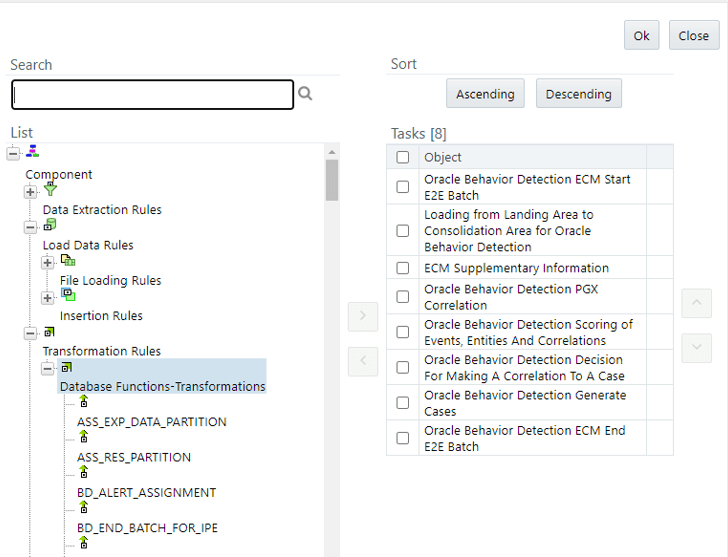
Task: Select the Insertion Rules label
Action: click(x=101, y=316)
